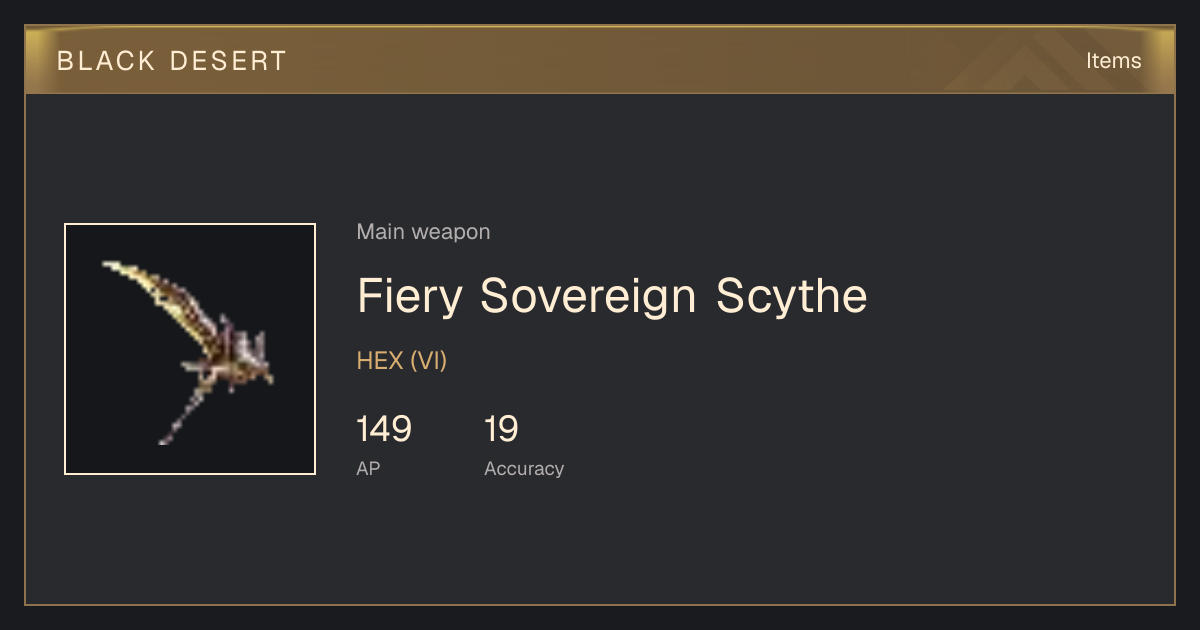This screenshot has height=630, width=1200.
Task: Click the Main weapon category label
Action: tap(423, 232)
